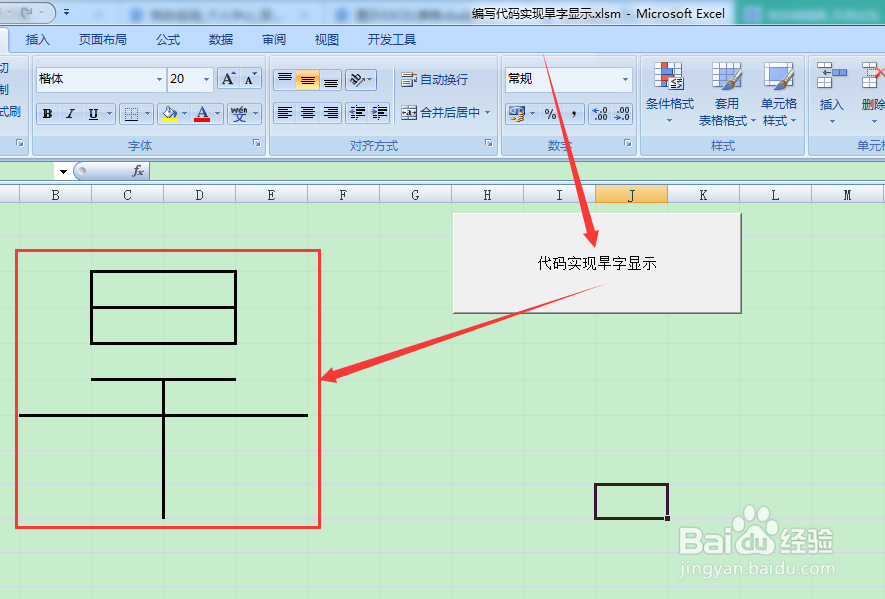Open the 数据 ribbon tab
Image resolution: width=885 pixels, height=599 pixels.
click(219, 39)
